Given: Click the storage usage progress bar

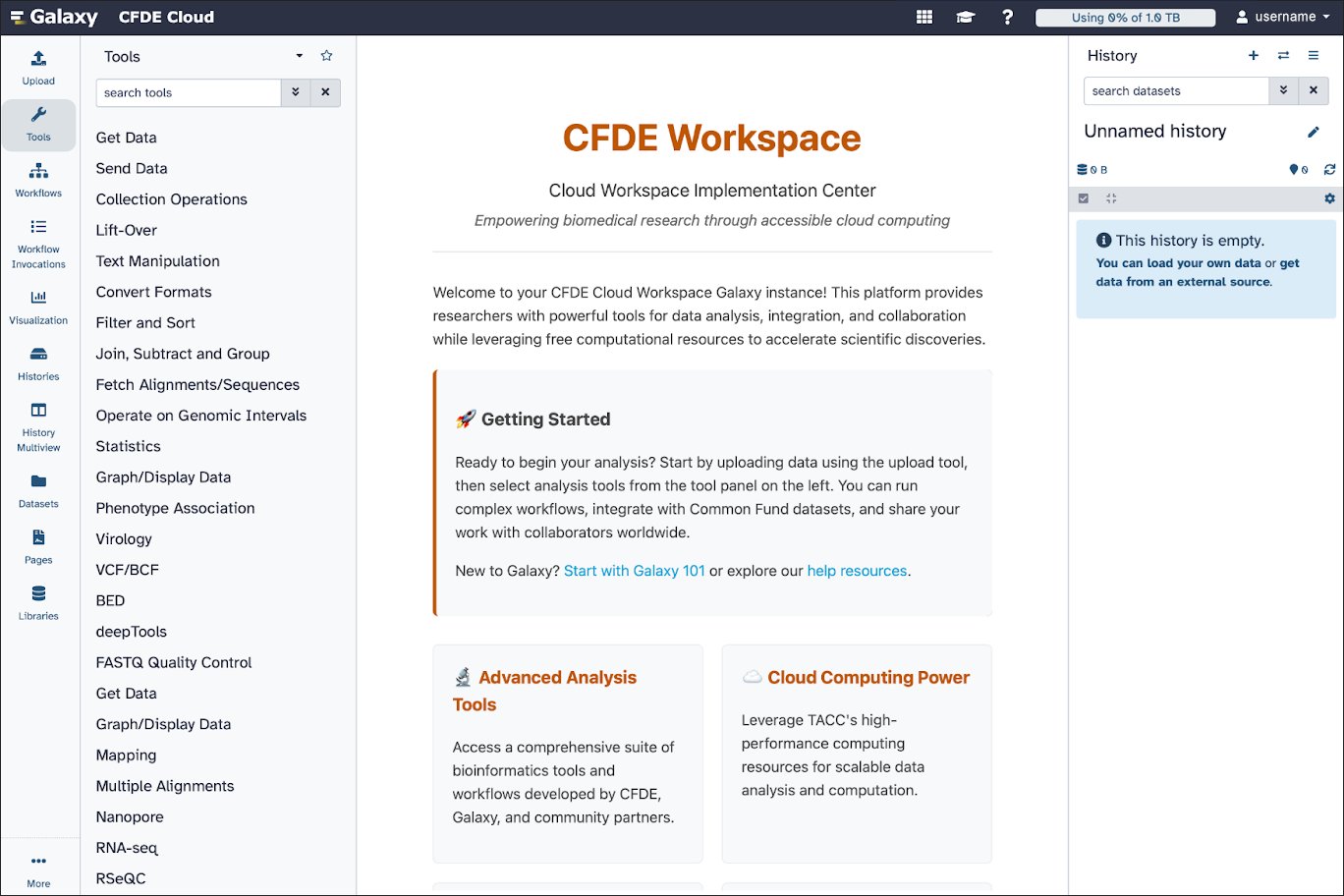Looking at the screenshot, I should click(1125, 18).
